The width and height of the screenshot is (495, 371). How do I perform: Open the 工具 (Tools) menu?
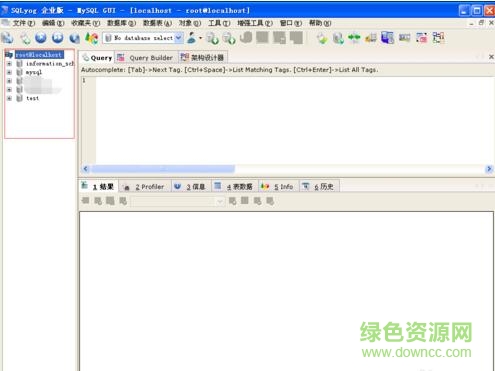tap(219, 23)
